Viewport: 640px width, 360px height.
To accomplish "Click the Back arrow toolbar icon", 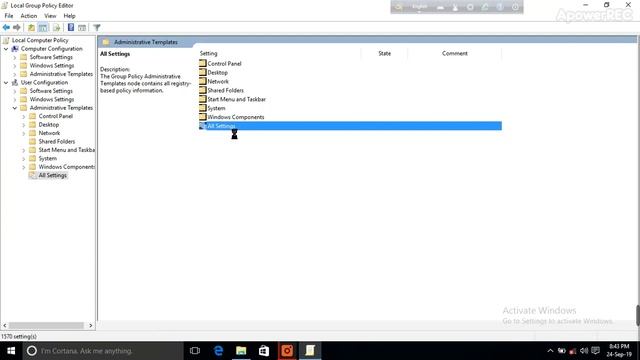I will click(6, 28).
